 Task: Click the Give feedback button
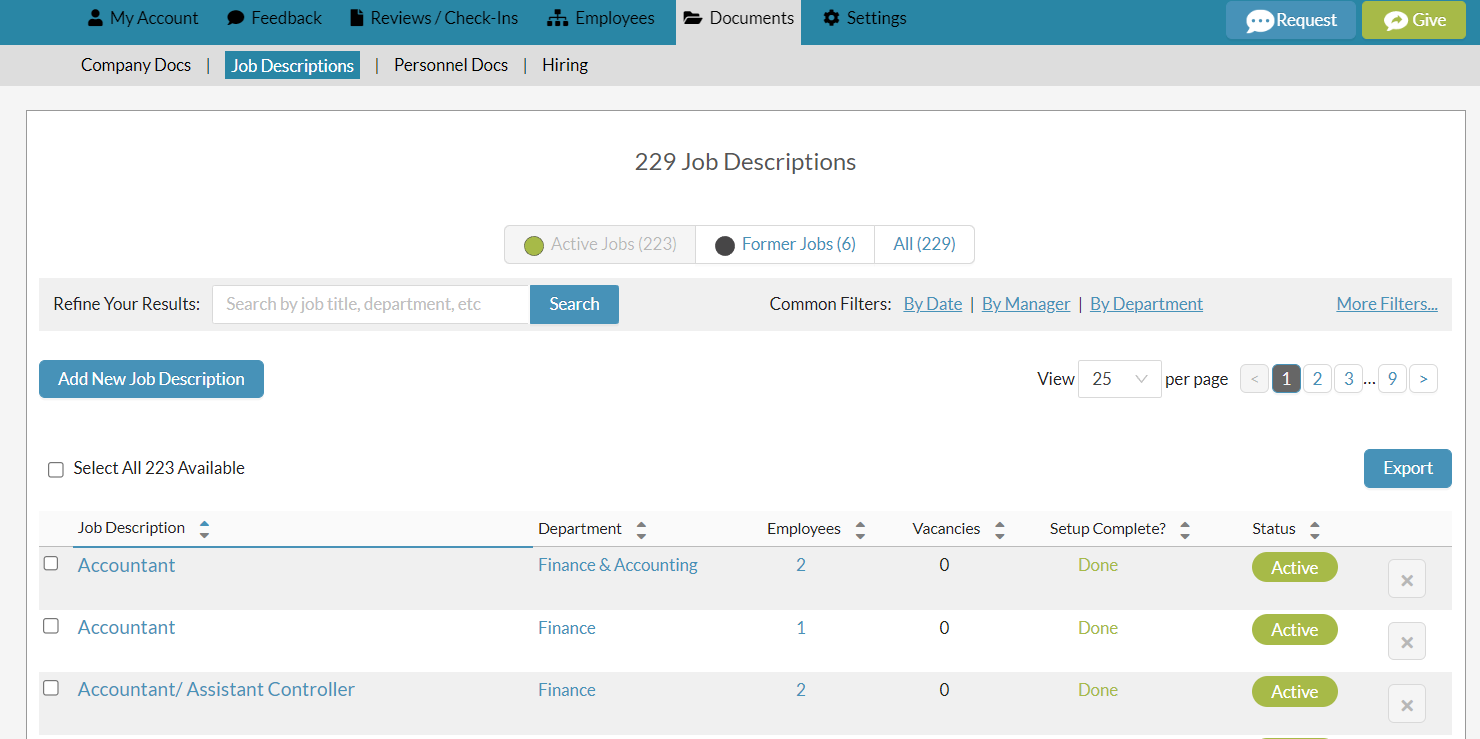(1414, 20)
